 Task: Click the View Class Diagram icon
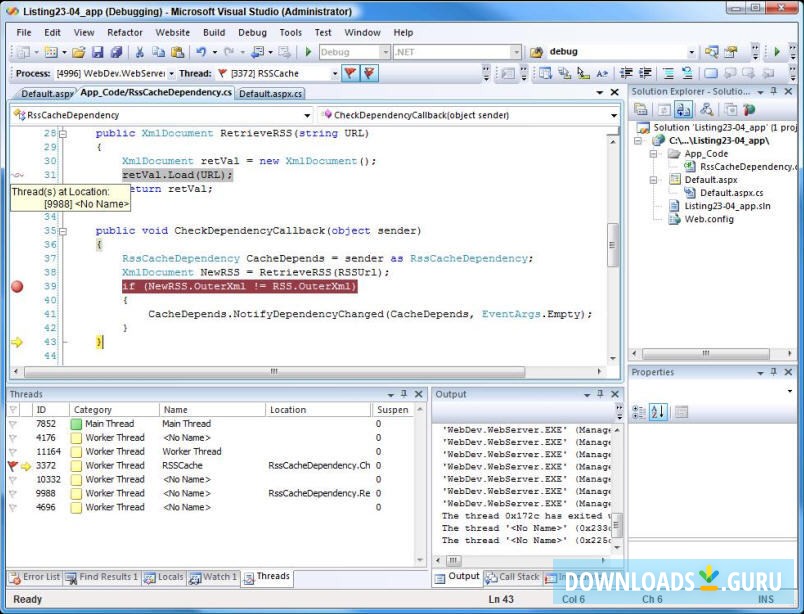(x=707, y=109)
